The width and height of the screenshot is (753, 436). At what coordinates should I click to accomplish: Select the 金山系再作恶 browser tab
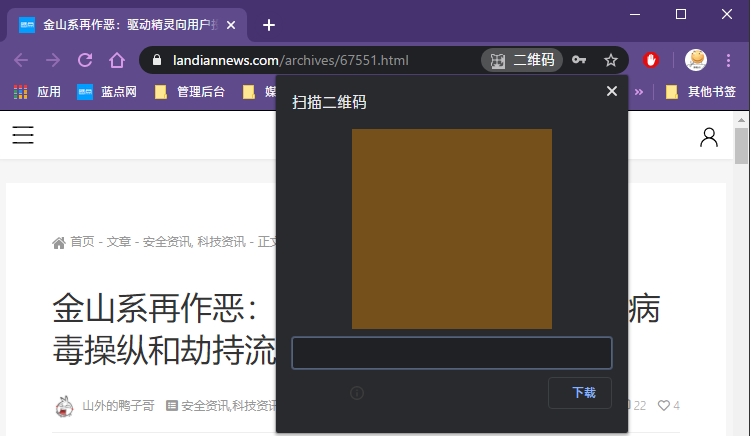pyautogui.click(x=127, y=25)
